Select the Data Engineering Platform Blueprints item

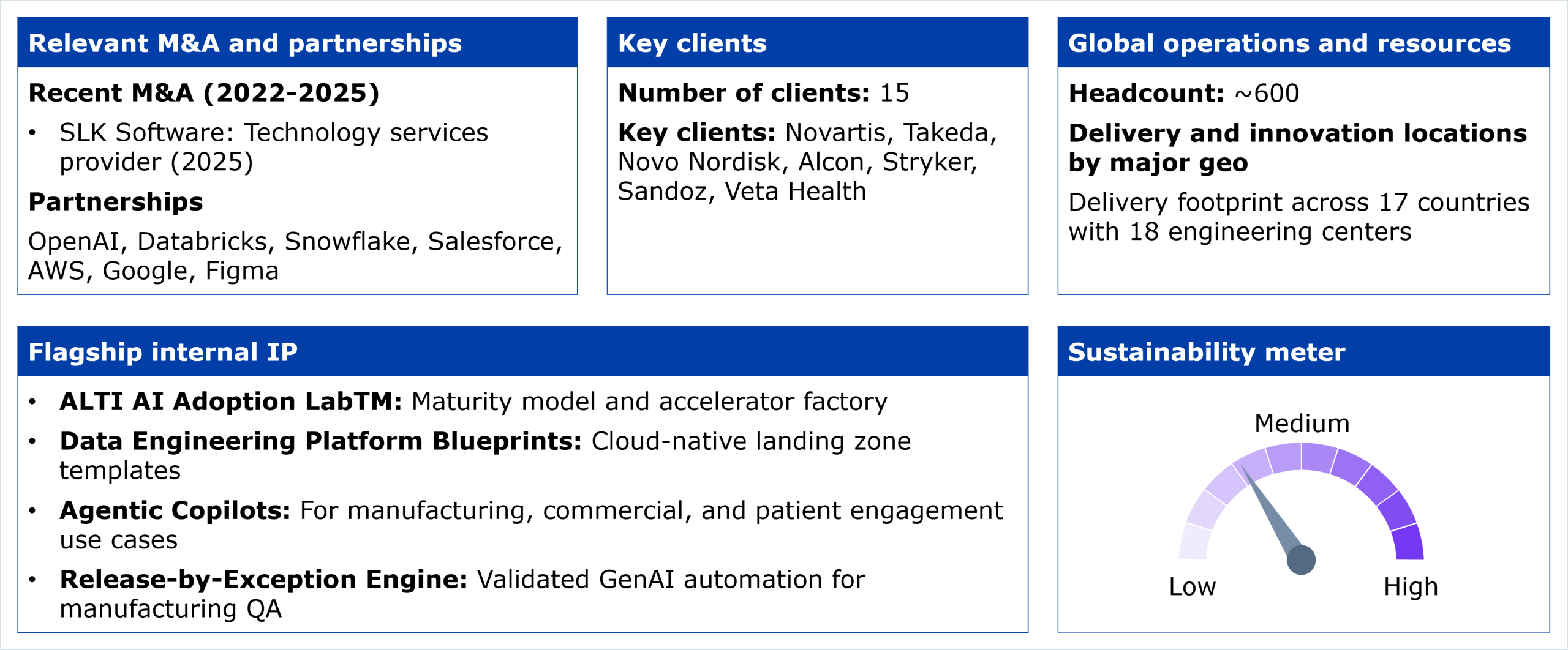tap(320, 441)
